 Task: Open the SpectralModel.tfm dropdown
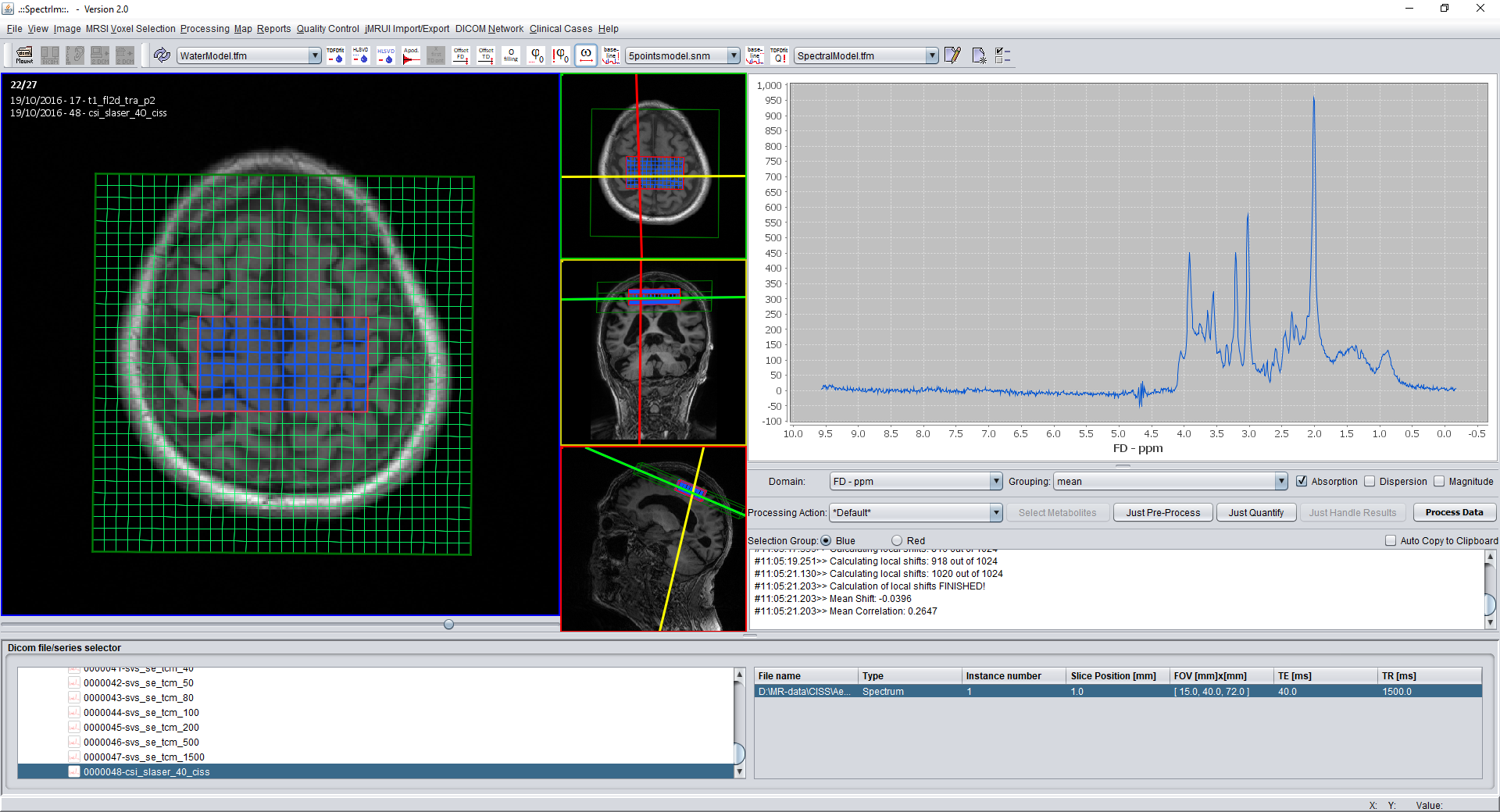point(932,55)
